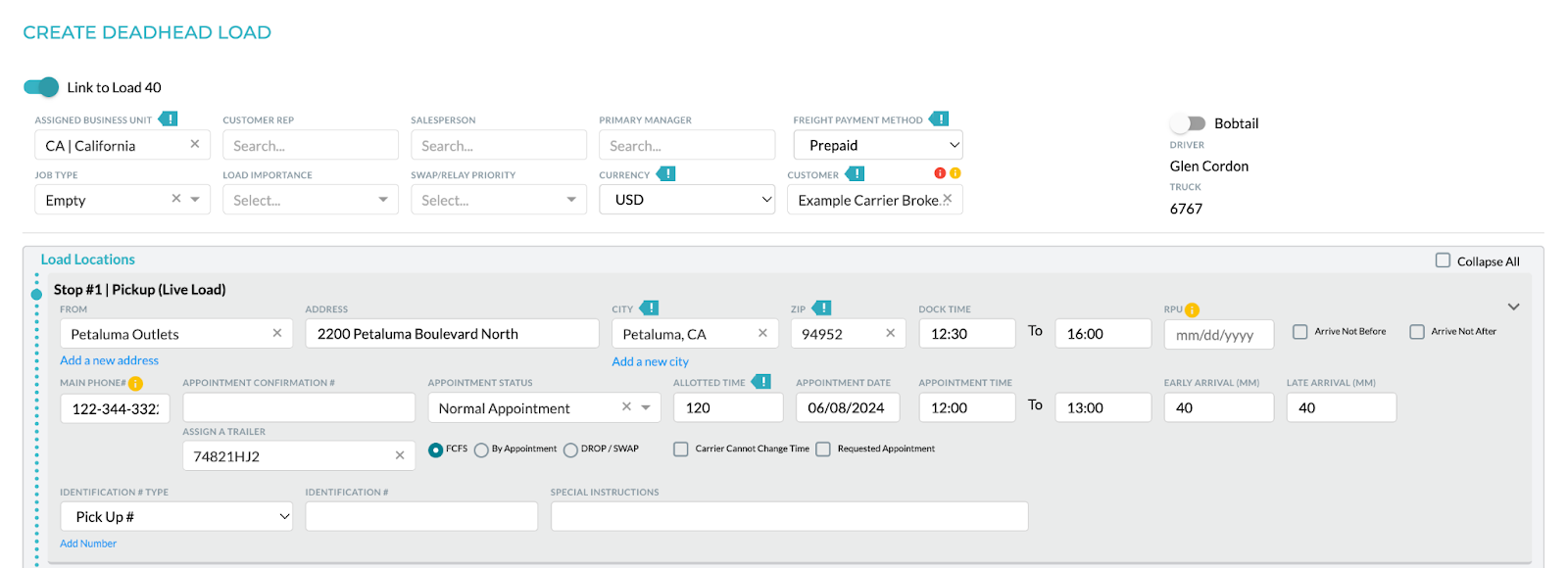Open Appointment Status dropdown arrow

(646, 407)
